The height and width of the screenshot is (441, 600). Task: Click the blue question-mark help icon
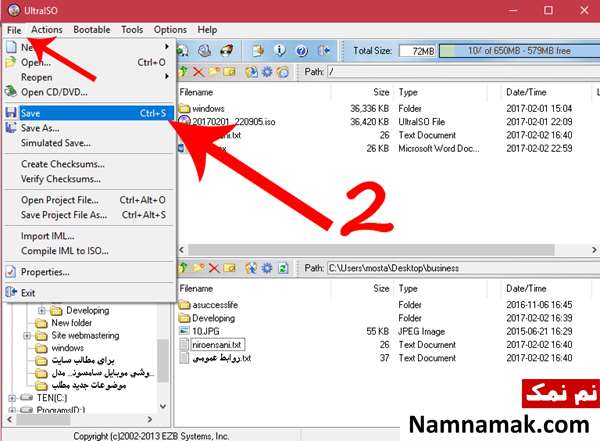[302, 51]
